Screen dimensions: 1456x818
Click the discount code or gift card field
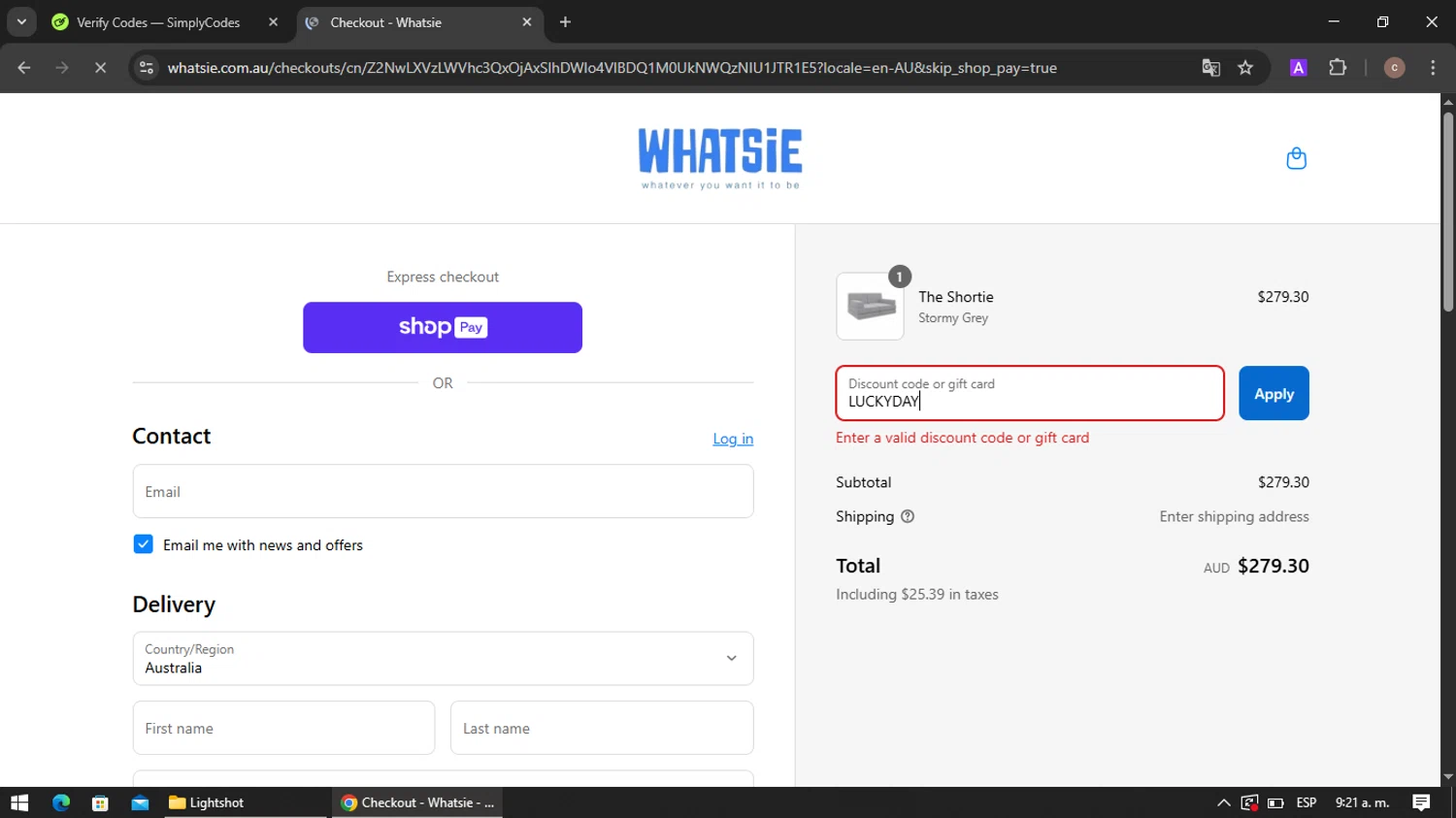click(1030, 393)
